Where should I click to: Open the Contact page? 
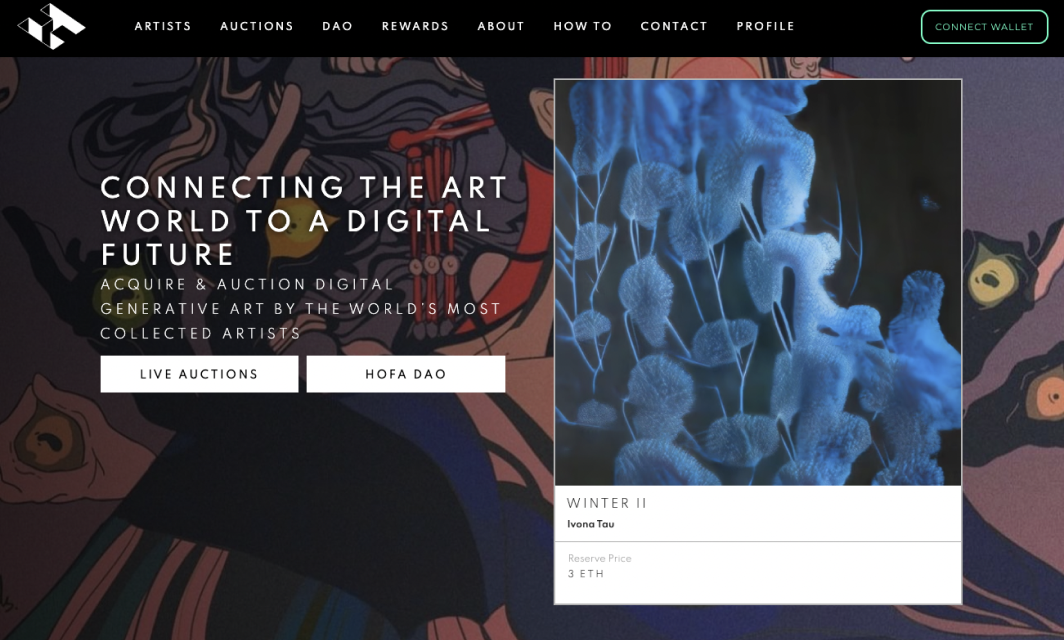[674, 26]
